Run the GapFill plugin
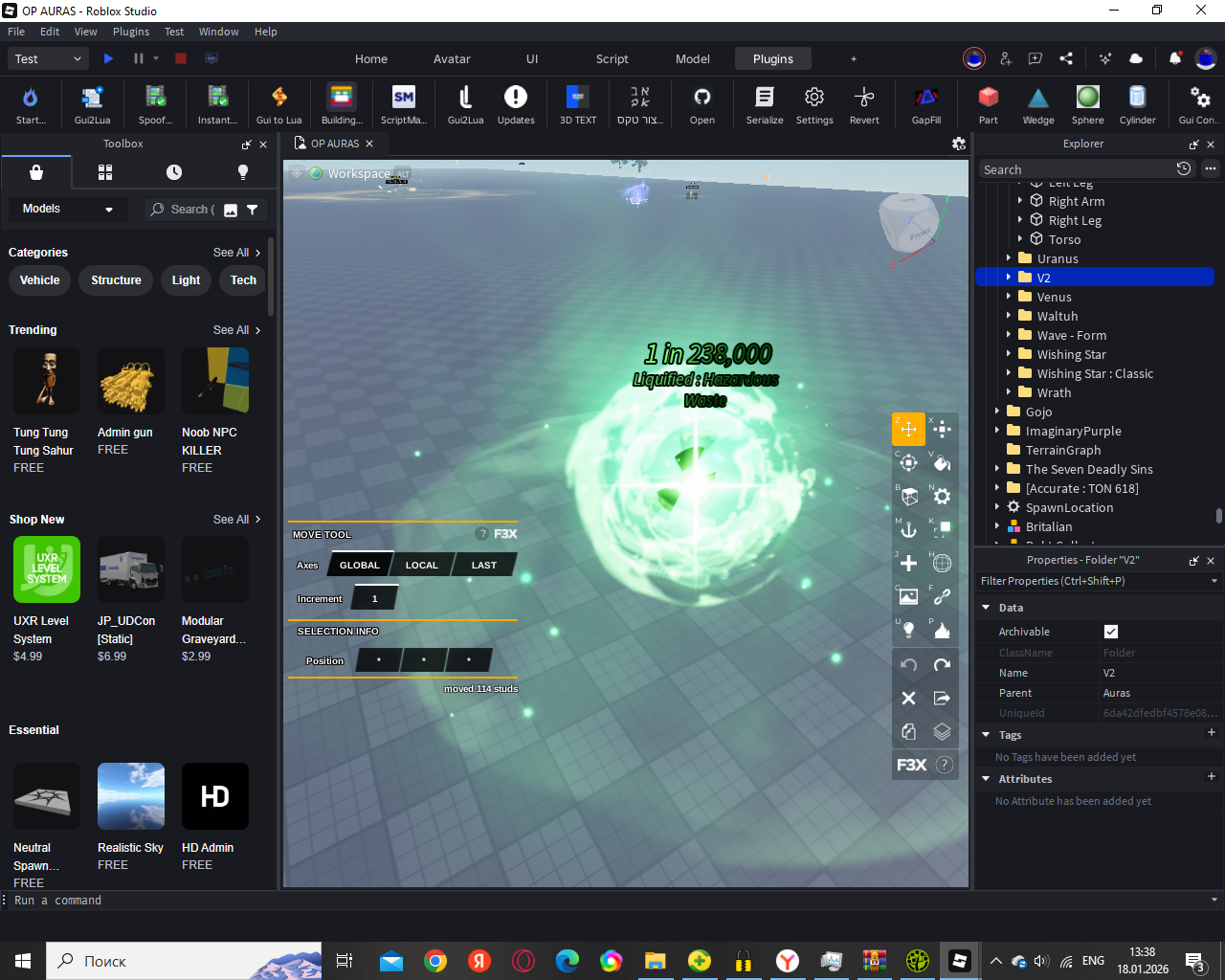Viewport: 1225px width, 980px height. (926, 104)
